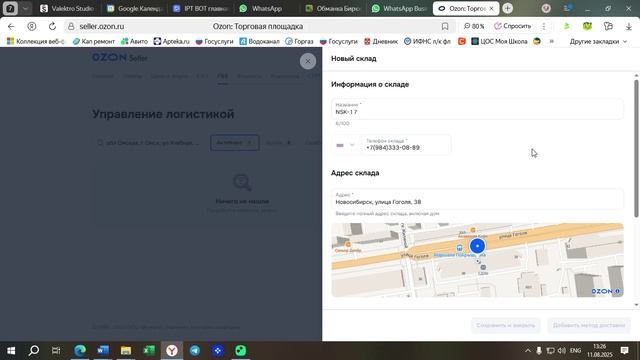Click the Спросить assistant button

513,26
